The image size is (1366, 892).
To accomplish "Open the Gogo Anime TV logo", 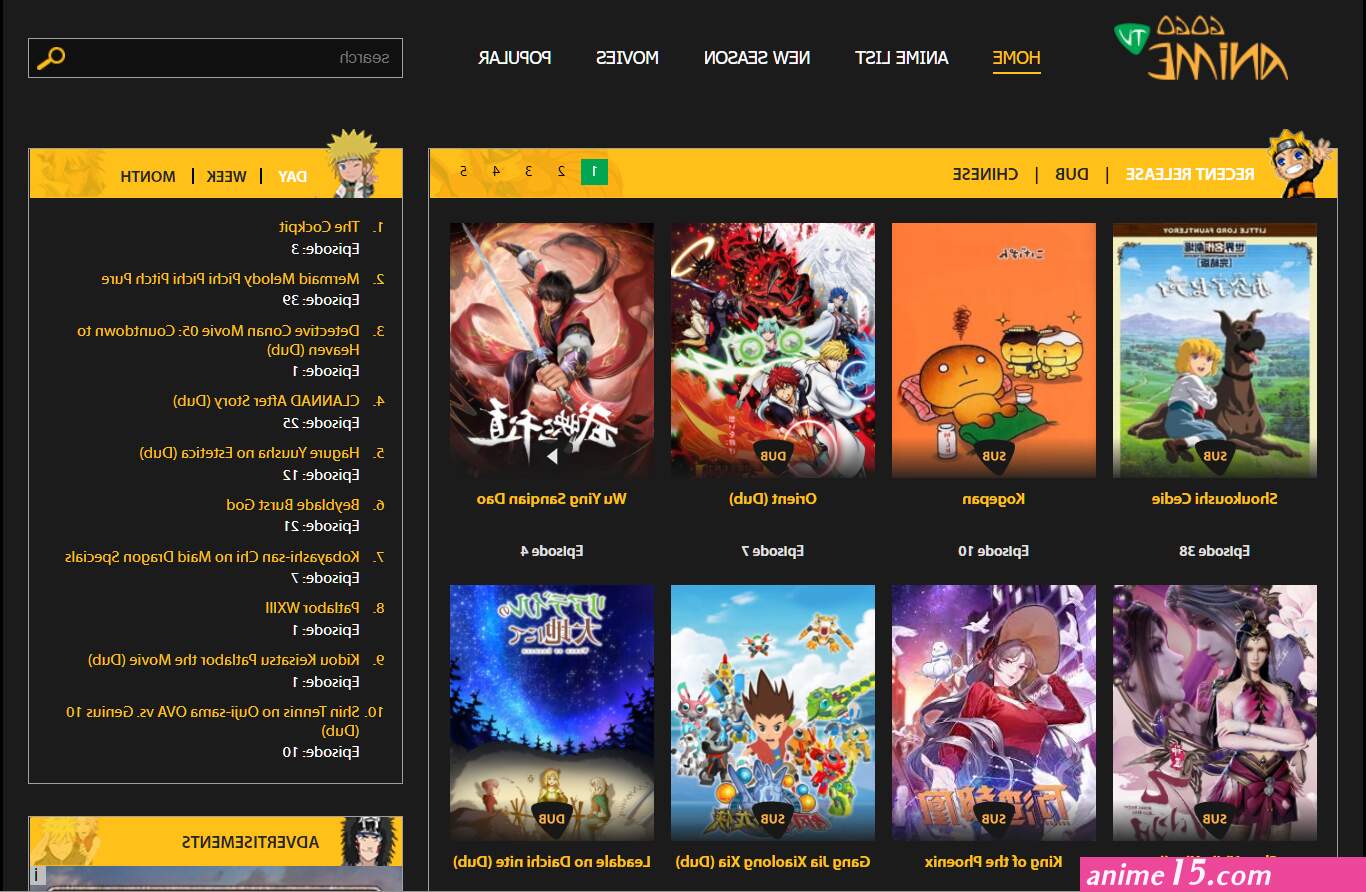I will pyautogui.click(x=1201, y=47).
